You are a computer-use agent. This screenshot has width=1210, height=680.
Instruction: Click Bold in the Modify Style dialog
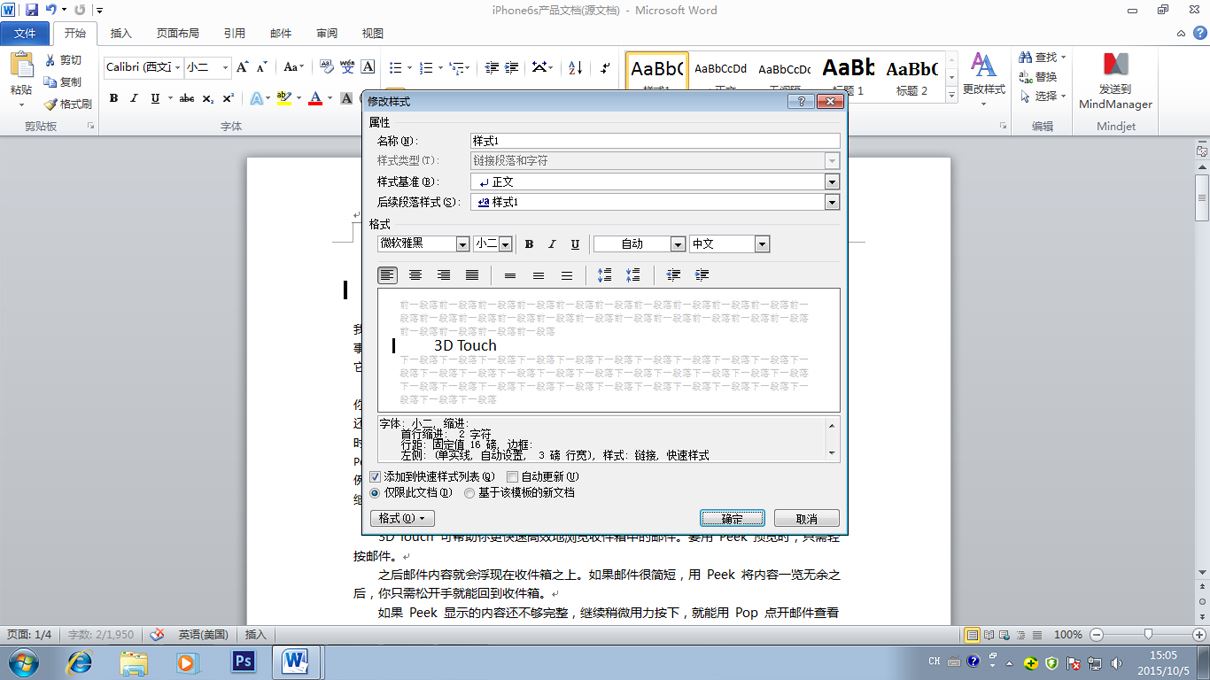(x=529, y=244)
